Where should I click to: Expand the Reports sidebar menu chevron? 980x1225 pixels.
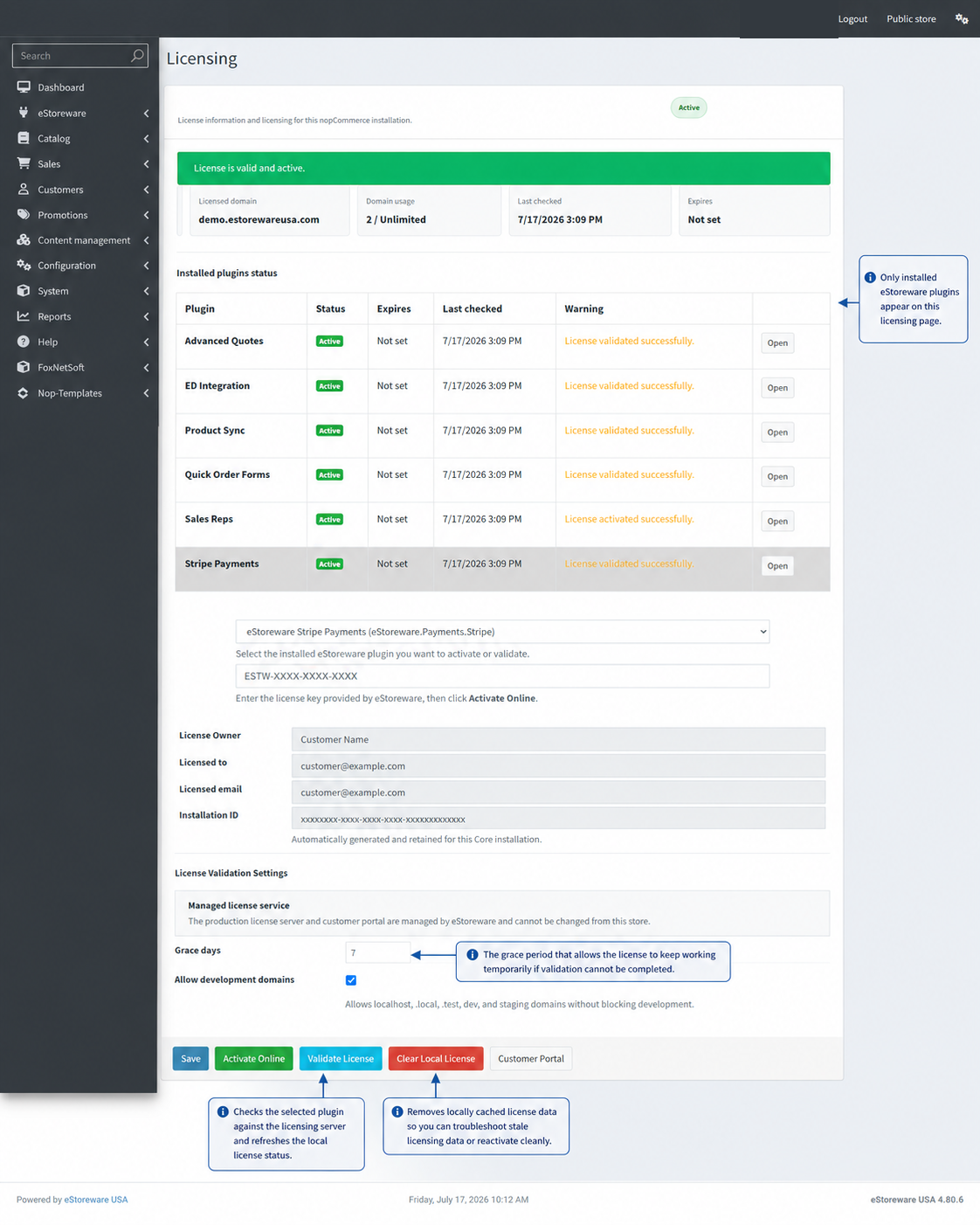point(146,316)
